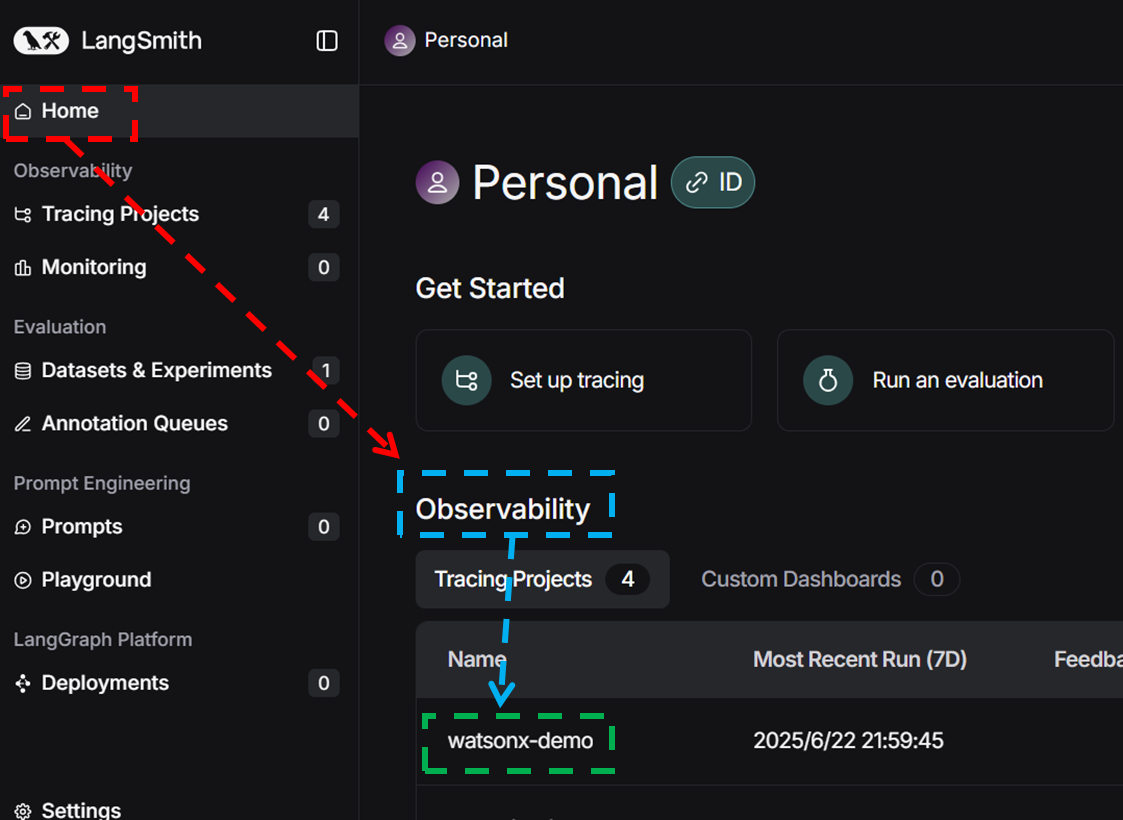1123x820 pixels.
Task: Click the Datasets & Experiments count badge 1
Action: (325, 371)
